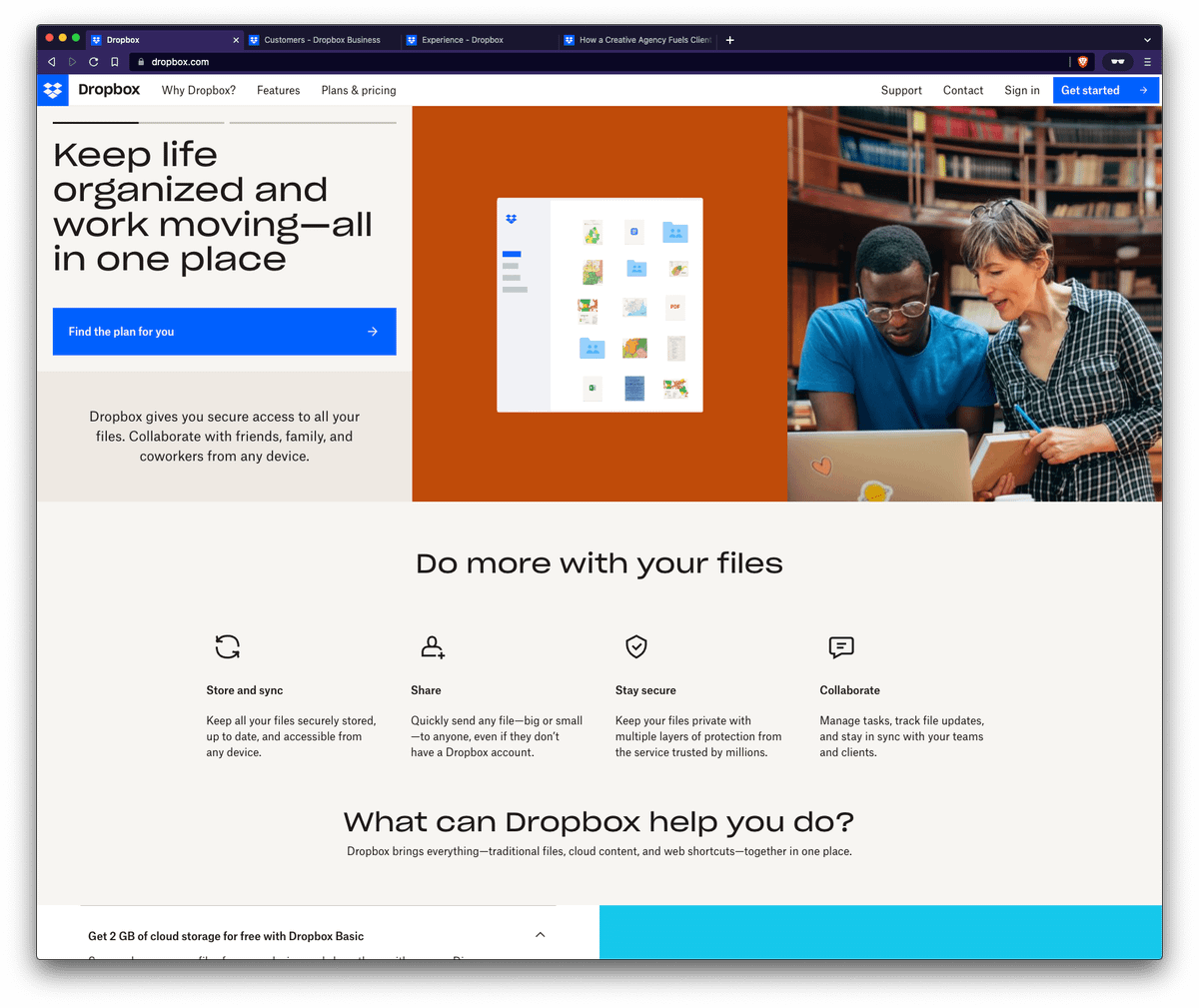Click the PDF file icon in the illustration
1199x1008 pixels.
click(x=675, y=307)
